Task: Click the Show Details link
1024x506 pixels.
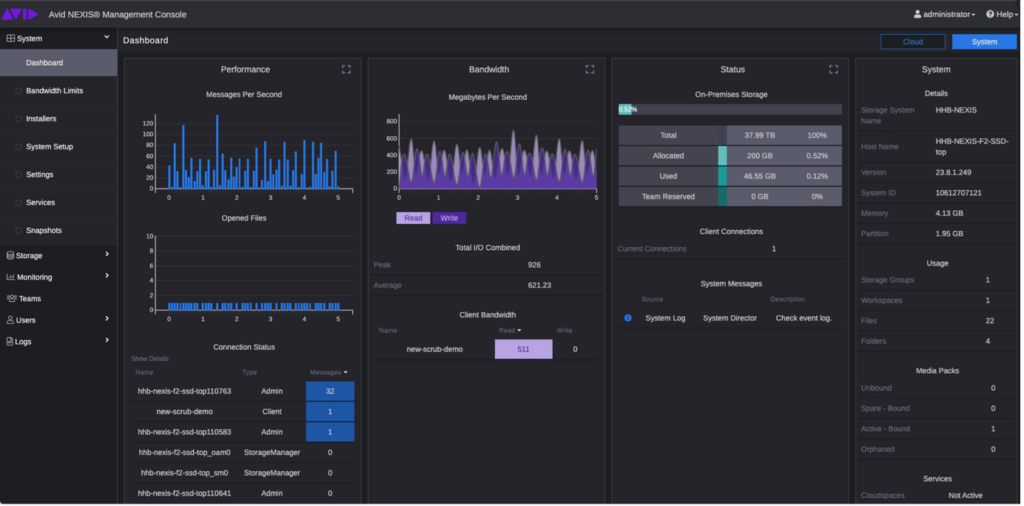Action: [150, 358]
